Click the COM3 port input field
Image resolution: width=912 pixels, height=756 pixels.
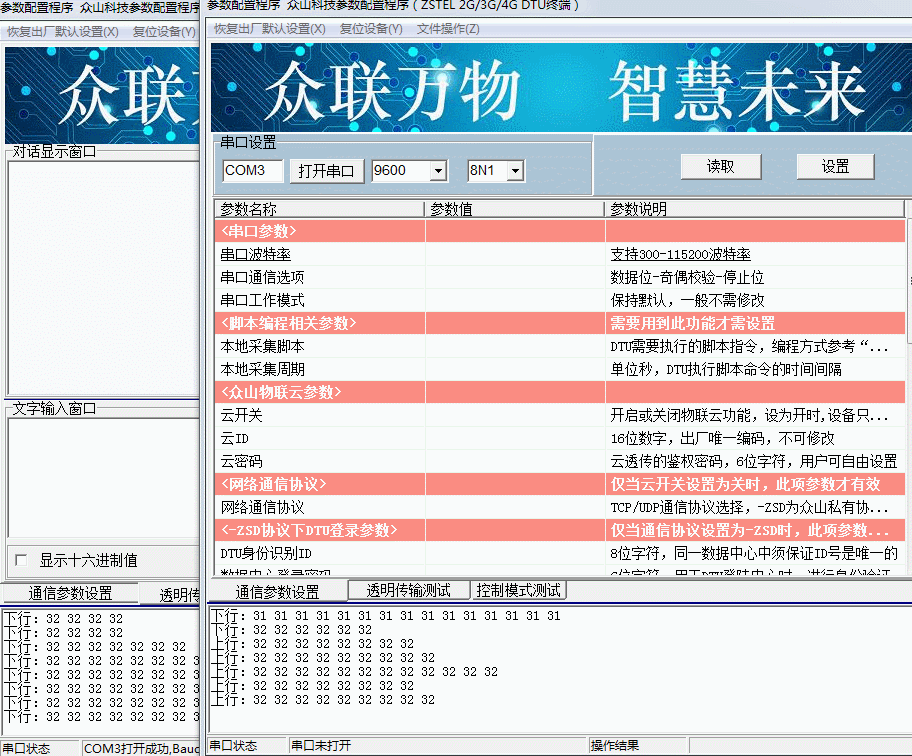point(252,170)
